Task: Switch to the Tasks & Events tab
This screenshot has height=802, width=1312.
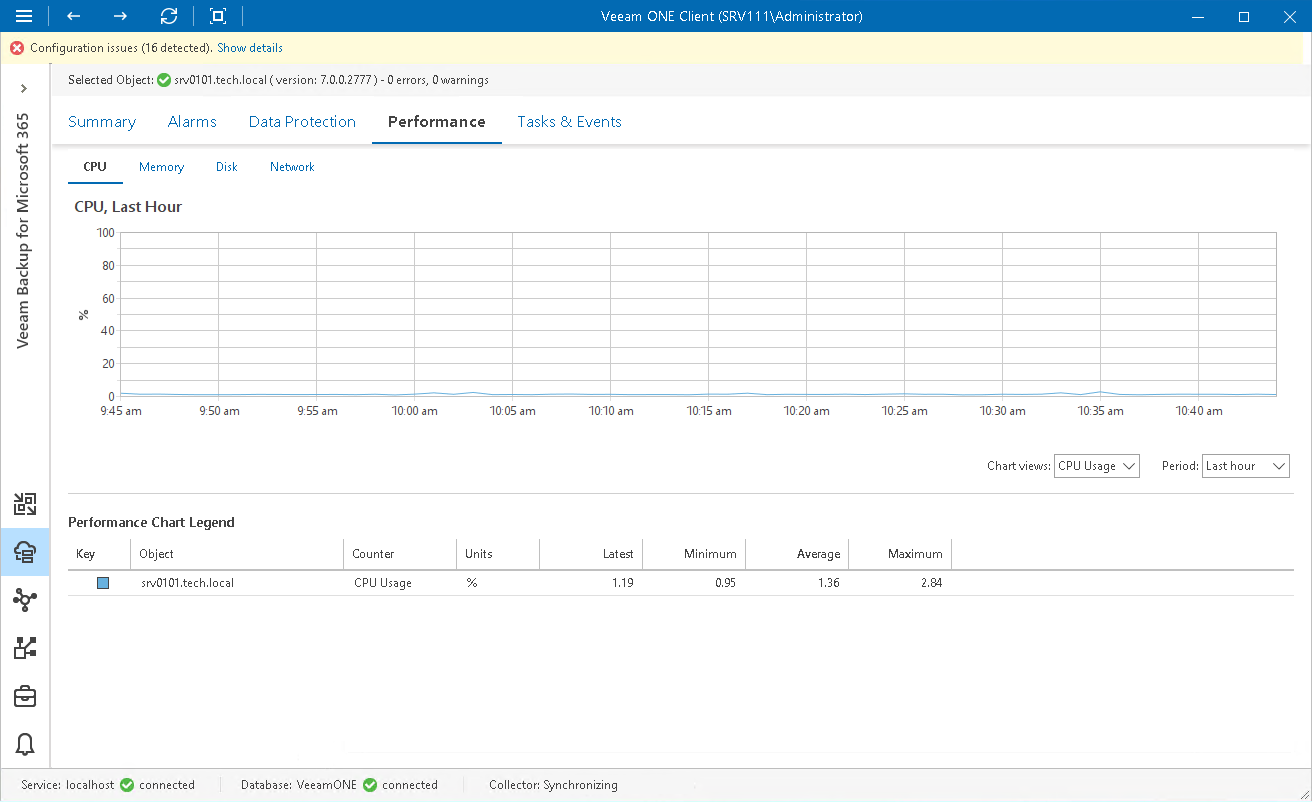Action: (569, 122)
